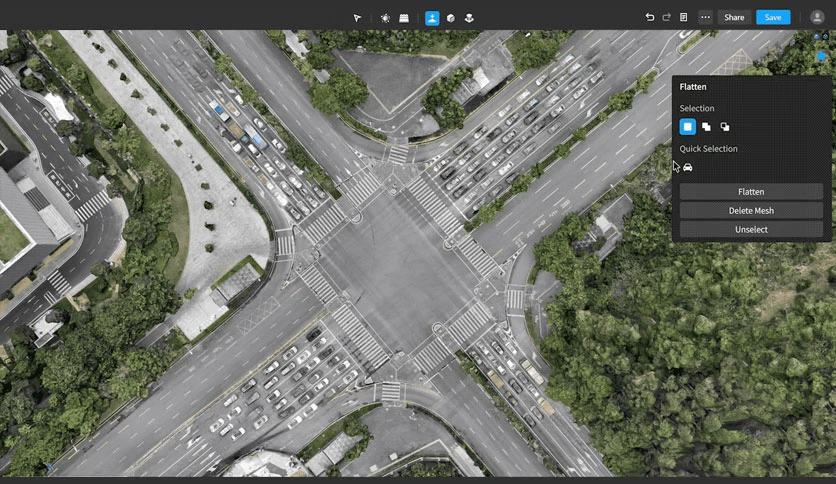Open the user account avatar

(817, 17)
